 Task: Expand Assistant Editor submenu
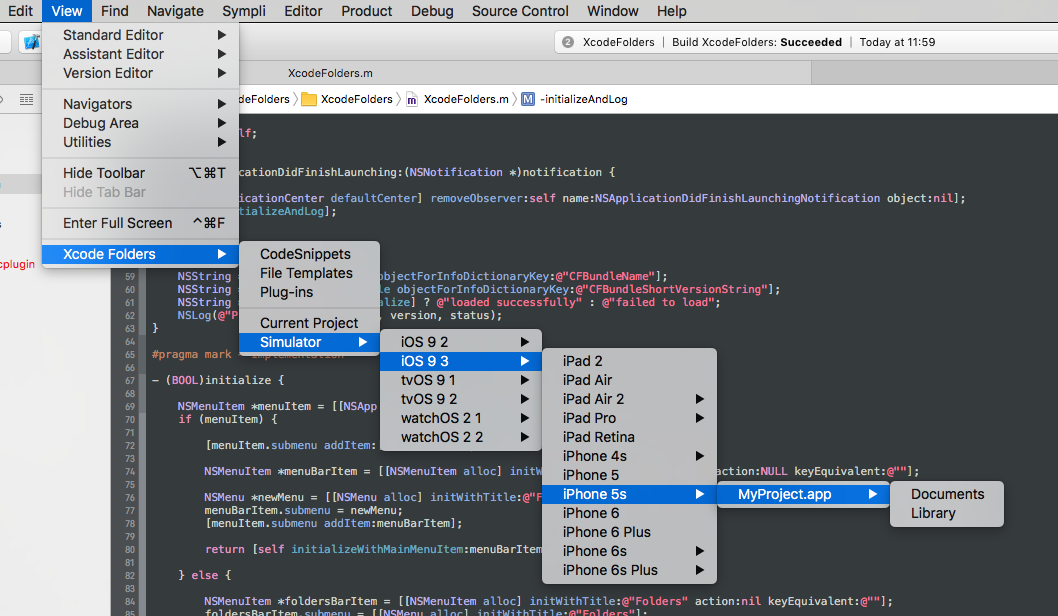point(140,54)
